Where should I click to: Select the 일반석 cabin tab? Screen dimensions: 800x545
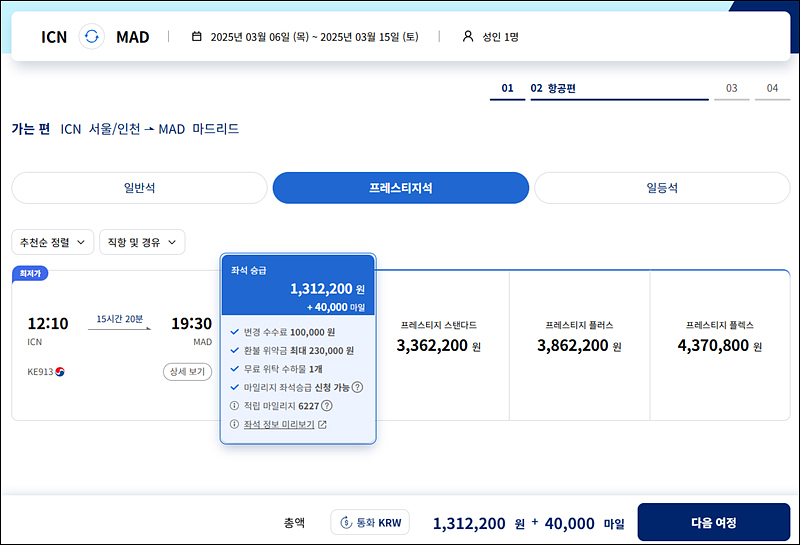click(139, 188)
